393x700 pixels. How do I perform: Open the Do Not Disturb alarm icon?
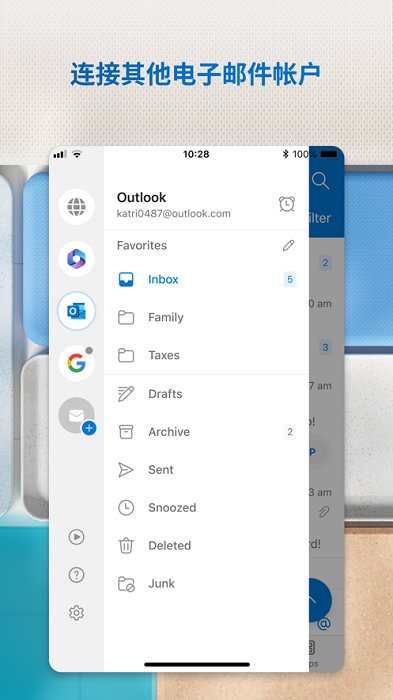(287, 204)
